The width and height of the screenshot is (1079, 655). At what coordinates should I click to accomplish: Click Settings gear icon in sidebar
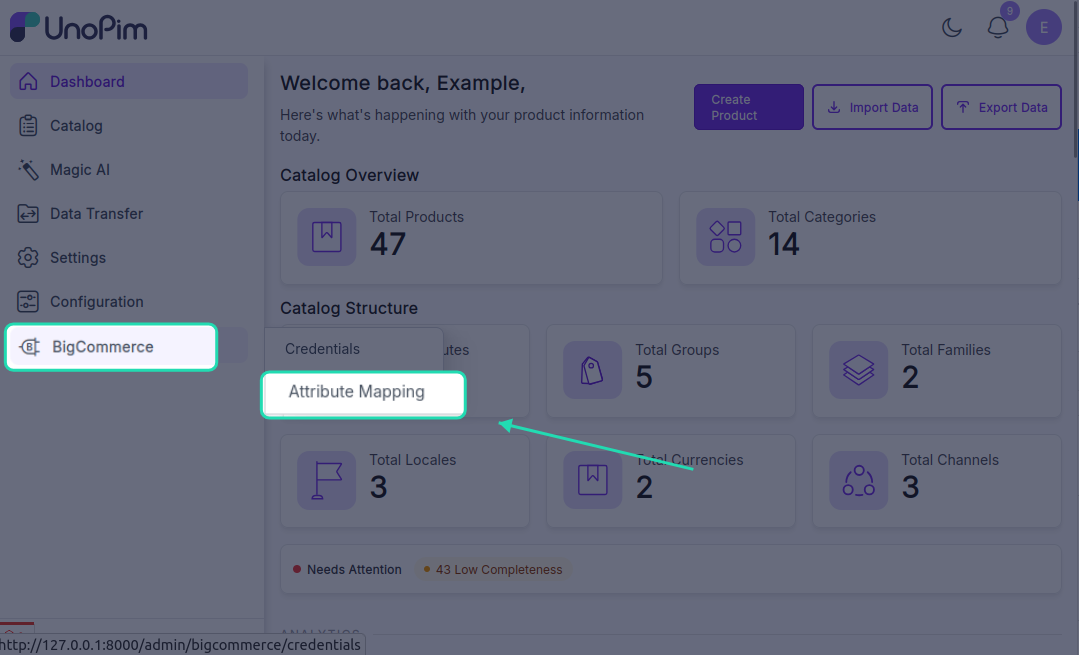coord(28,257)
